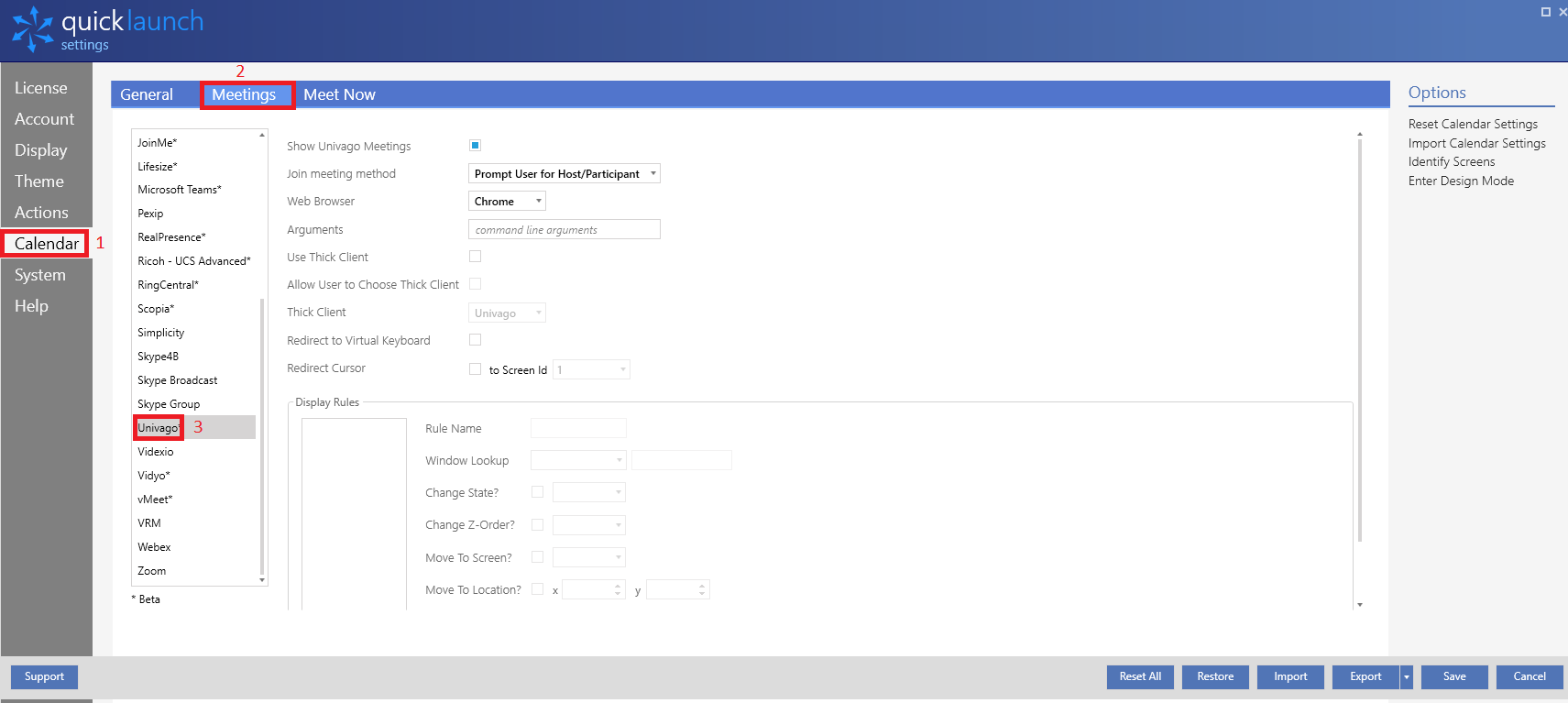
Task: Select JoinMe* in the meeting list
Action: (193, 142)
